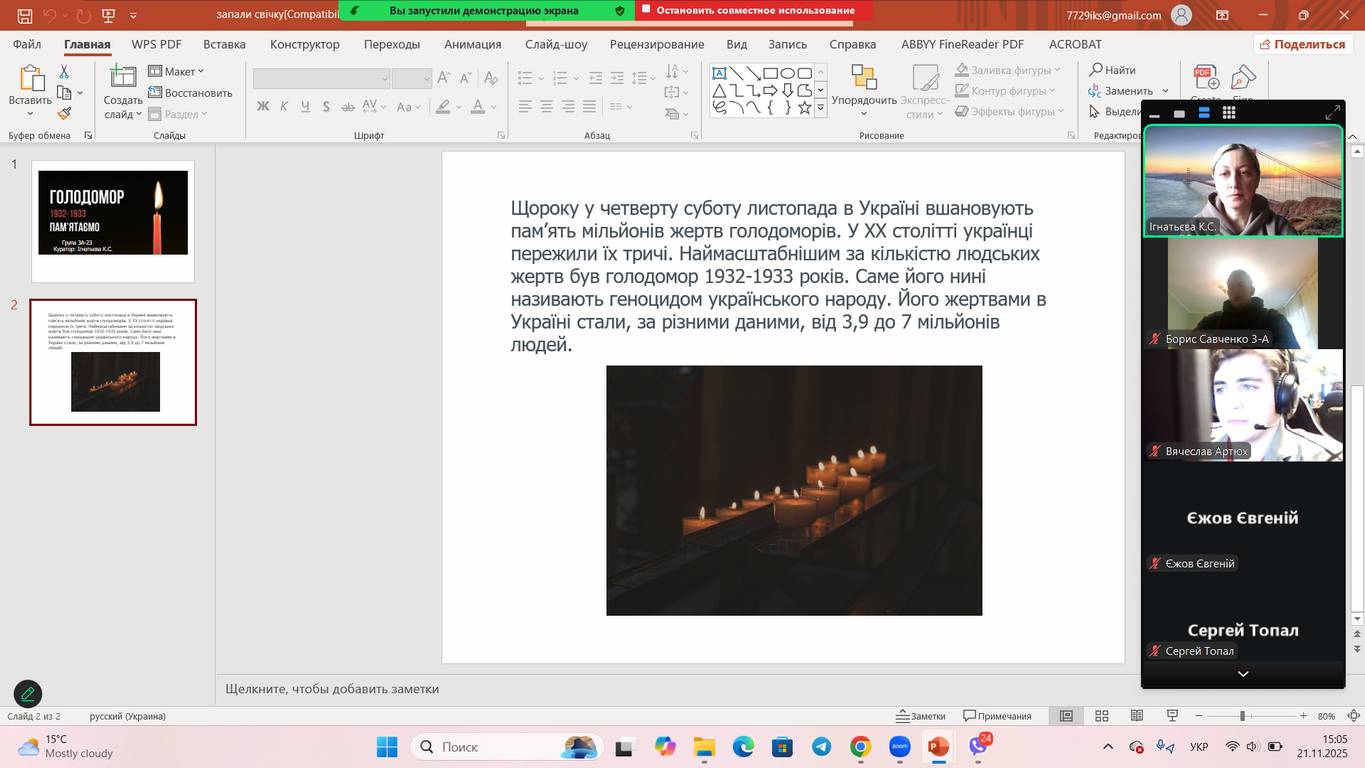Switch to Reading view in status bar
This screenshot has width=1365, height=768.
tap(1136, 716)
